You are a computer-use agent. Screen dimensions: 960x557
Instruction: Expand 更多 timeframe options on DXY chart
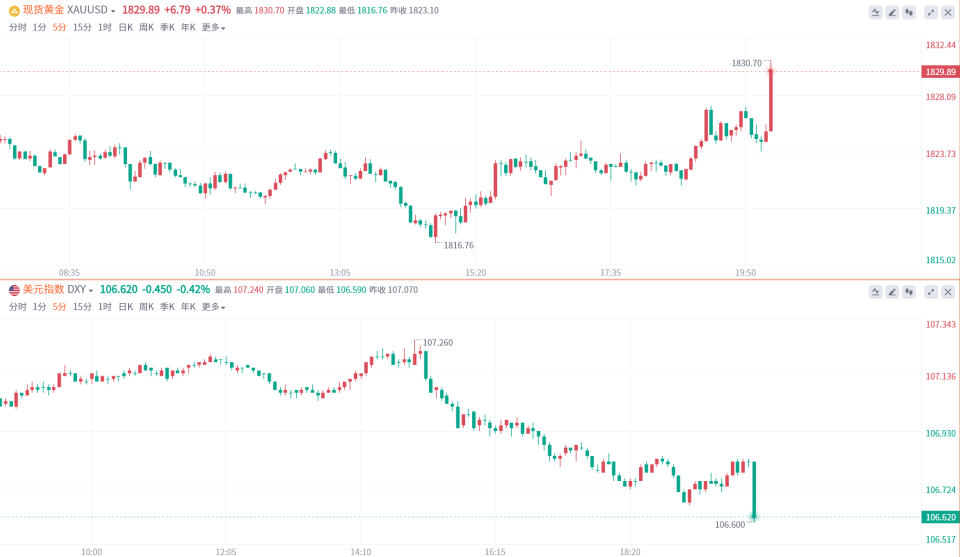coord(213,307)
